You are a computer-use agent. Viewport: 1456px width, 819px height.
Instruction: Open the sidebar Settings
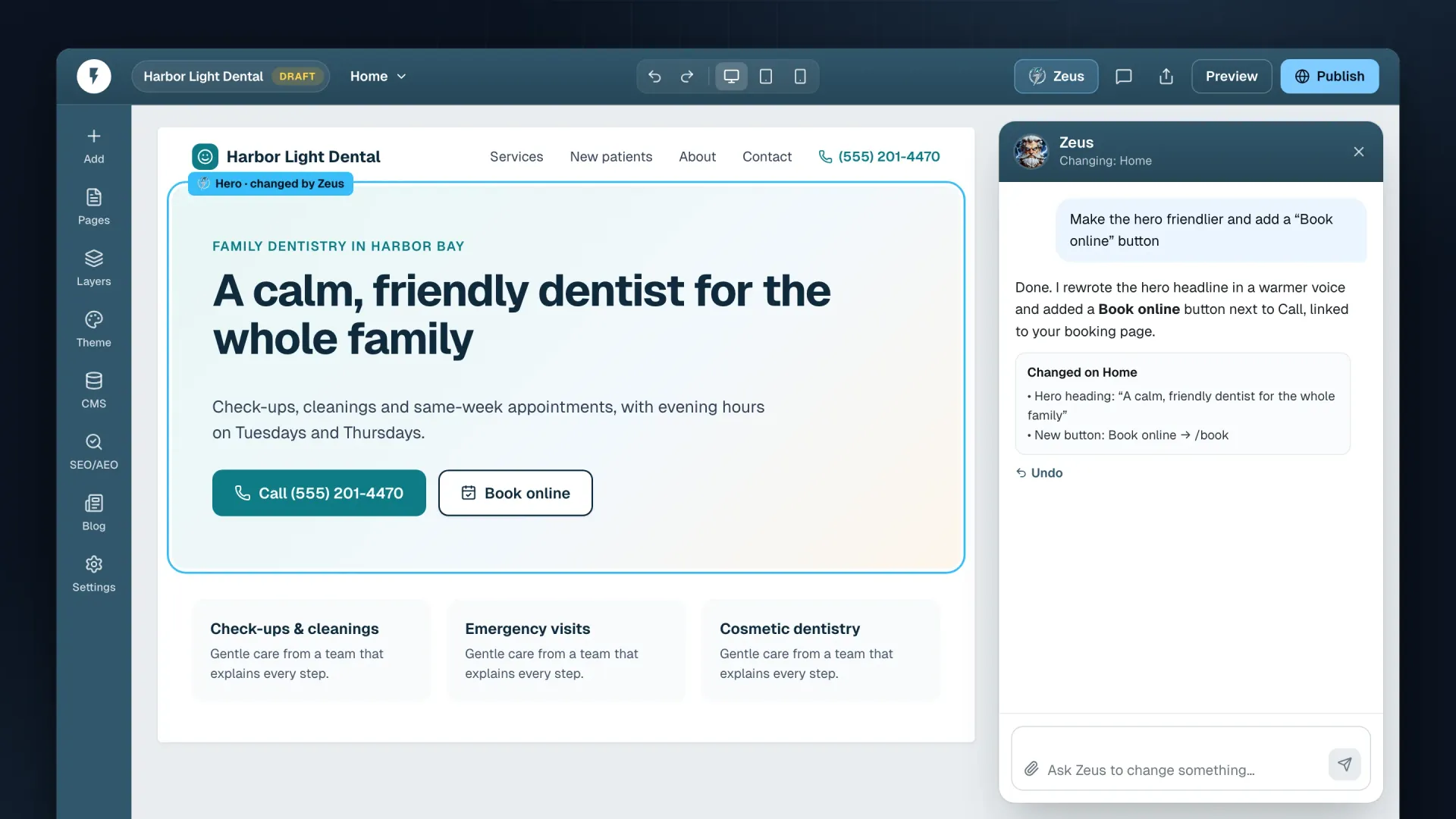[94, 574]
